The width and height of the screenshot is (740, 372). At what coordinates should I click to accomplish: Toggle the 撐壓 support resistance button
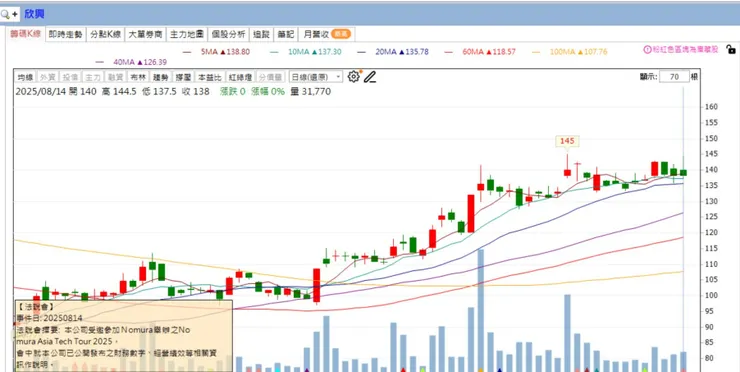(183, 77)
